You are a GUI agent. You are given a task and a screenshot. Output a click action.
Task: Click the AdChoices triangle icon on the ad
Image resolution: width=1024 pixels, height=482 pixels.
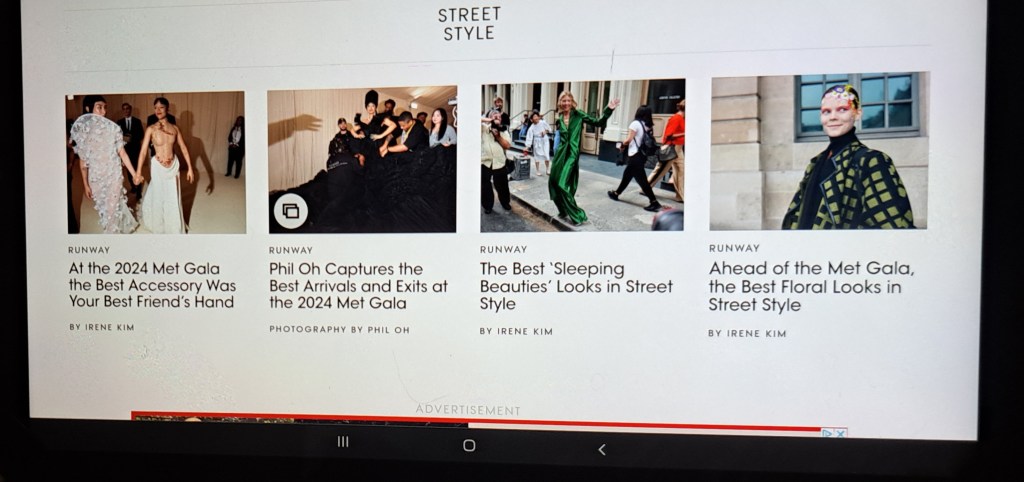(x=828, y=433)
